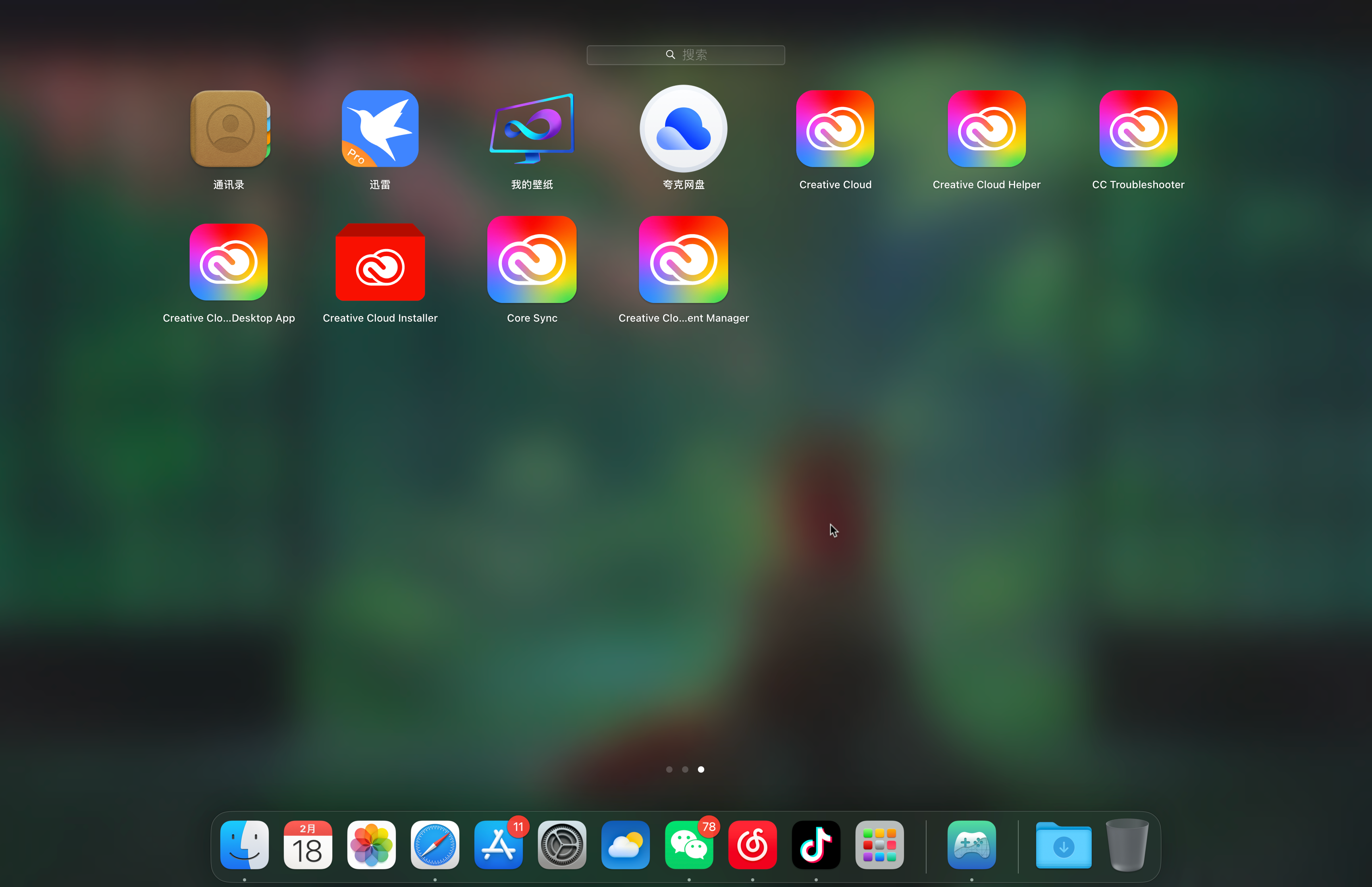Switch to first Launchpad page dot

coord(669,769)
